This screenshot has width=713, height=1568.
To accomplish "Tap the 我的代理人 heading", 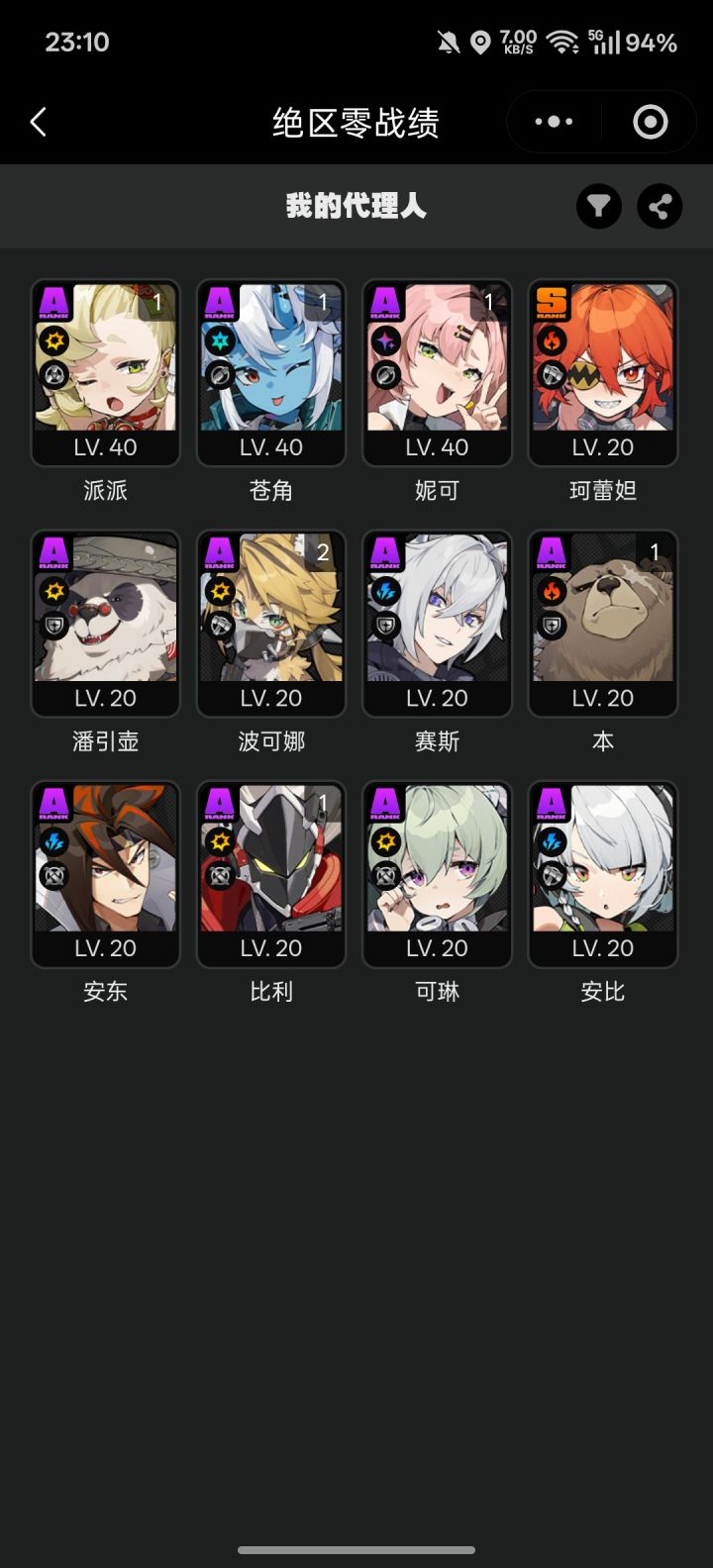I will point(356,206).
